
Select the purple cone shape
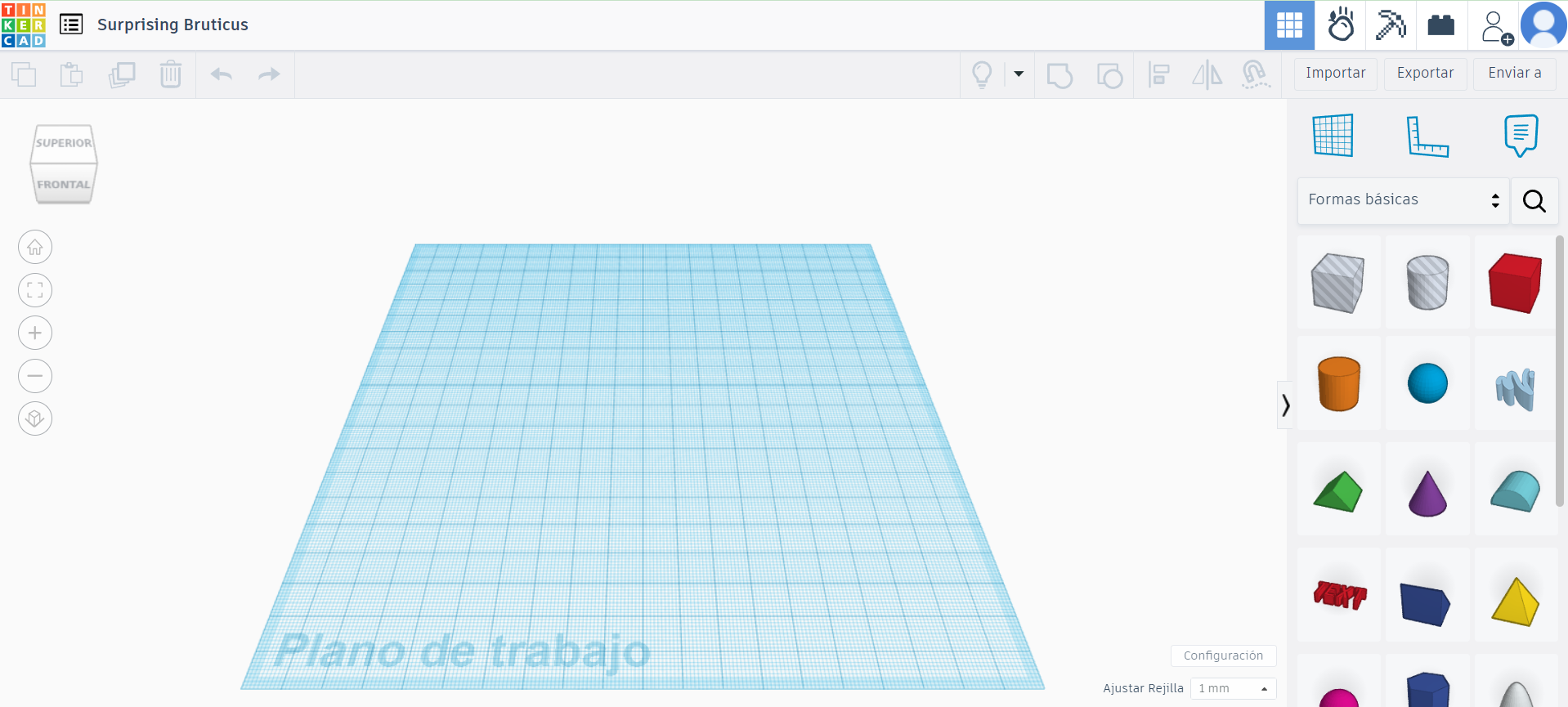coord(1427,493)
